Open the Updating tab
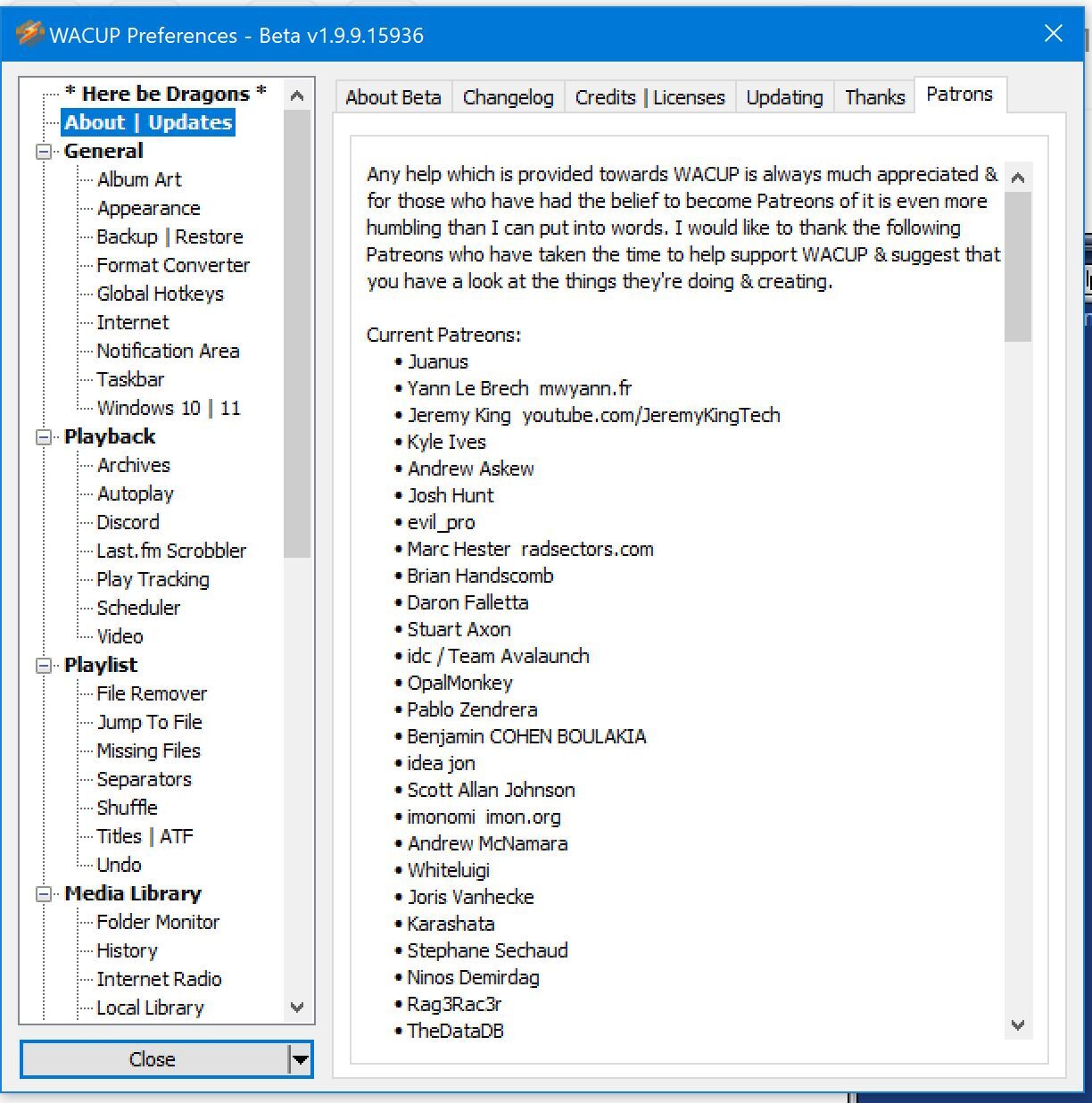Screen dimensions: 1092x1103 point(785,97)
